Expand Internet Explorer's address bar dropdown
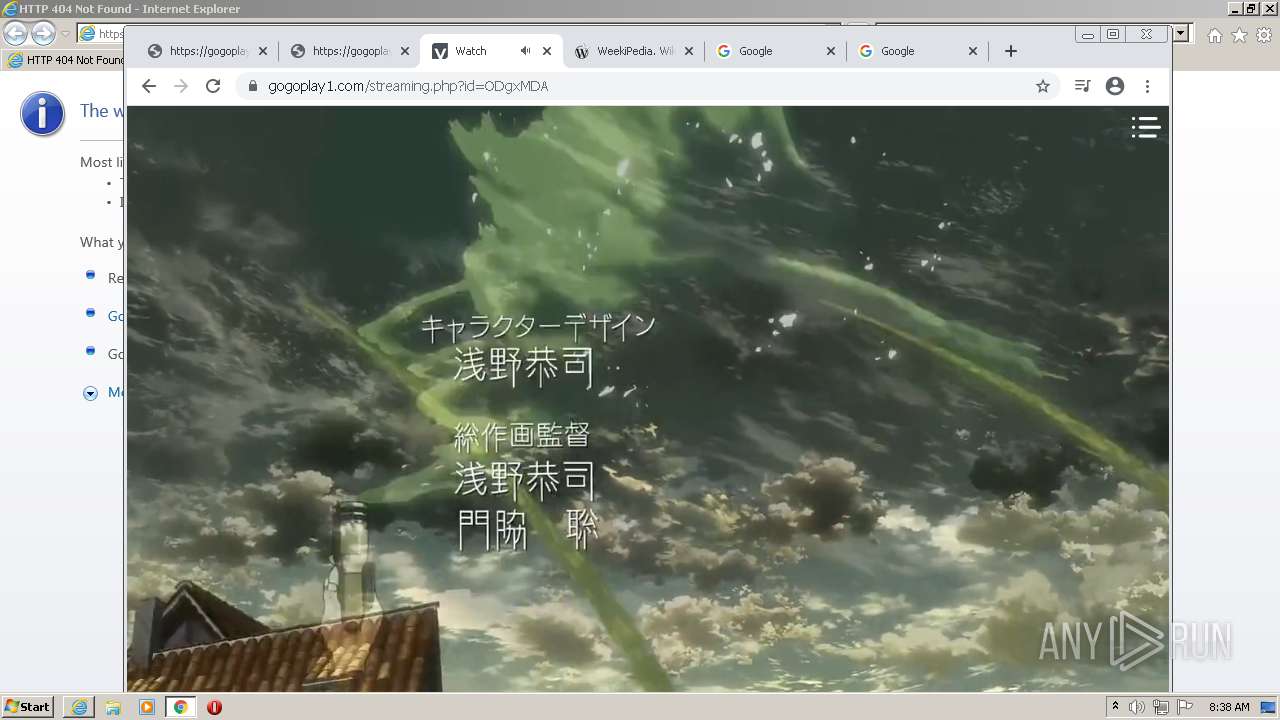 1181,34
